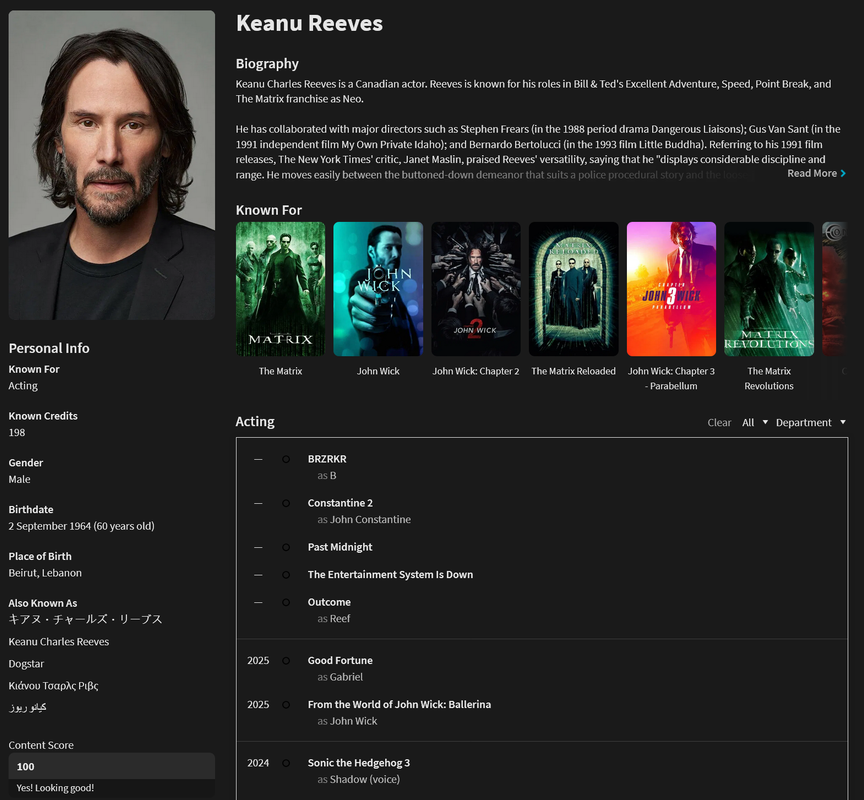Click the Gender value Male
Screen dimensions: 864x800
point(19,479)
